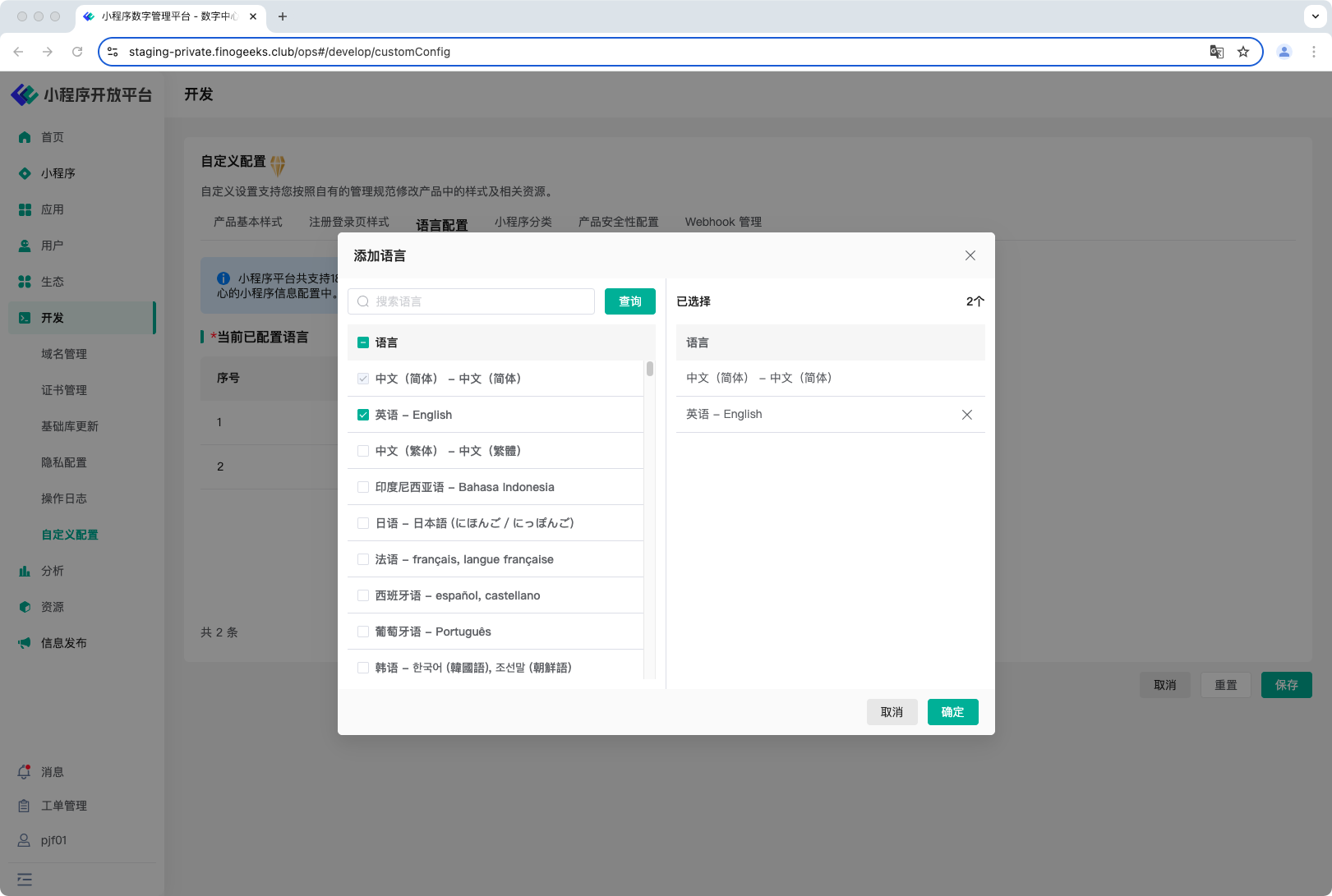1332x896 pixels.
Task: Check the 日语 language checkbox
Action: pyautogui.click(x=363, y=523)
